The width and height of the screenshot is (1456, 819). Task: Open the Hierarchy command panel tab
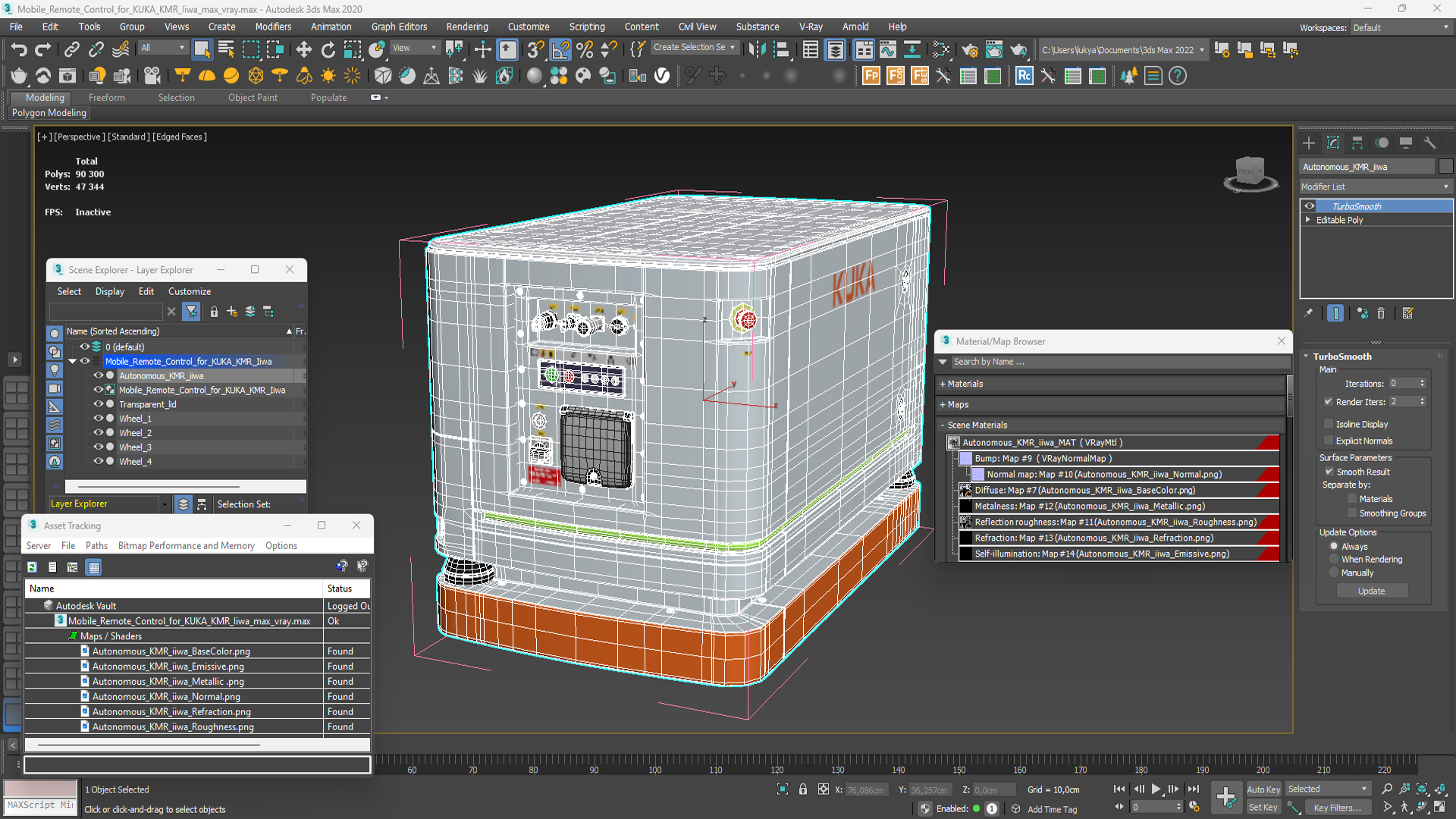click(x=1357, y=143)
